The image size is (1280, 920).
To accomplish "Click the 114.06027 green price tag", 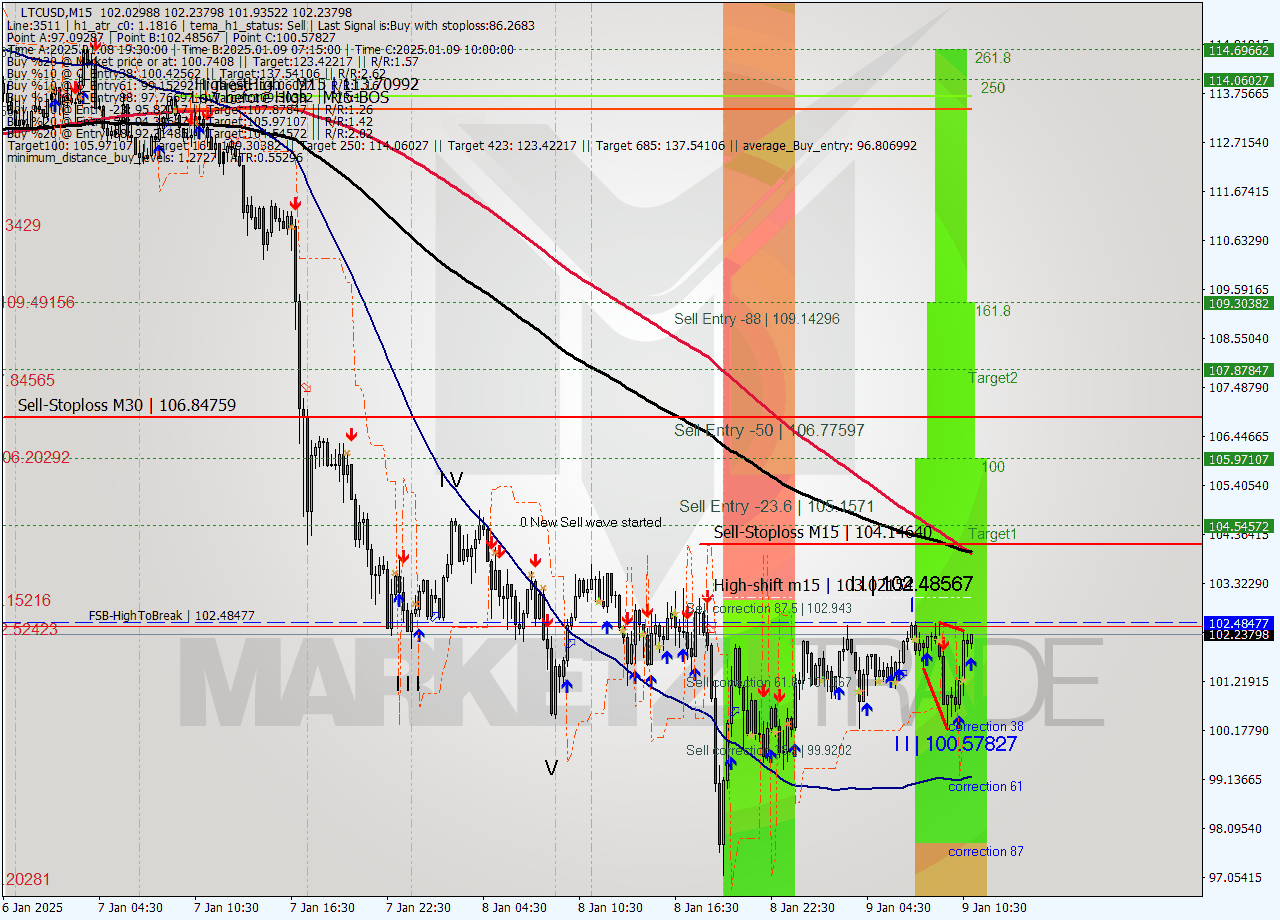I will [x=1239, y=80].
